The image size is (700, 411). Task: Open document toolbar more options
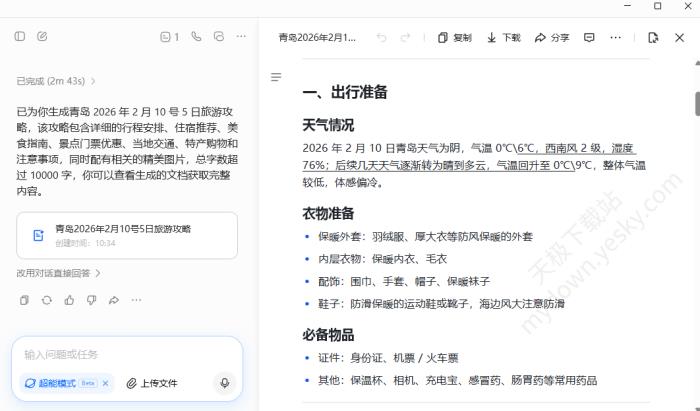(615, 38)
